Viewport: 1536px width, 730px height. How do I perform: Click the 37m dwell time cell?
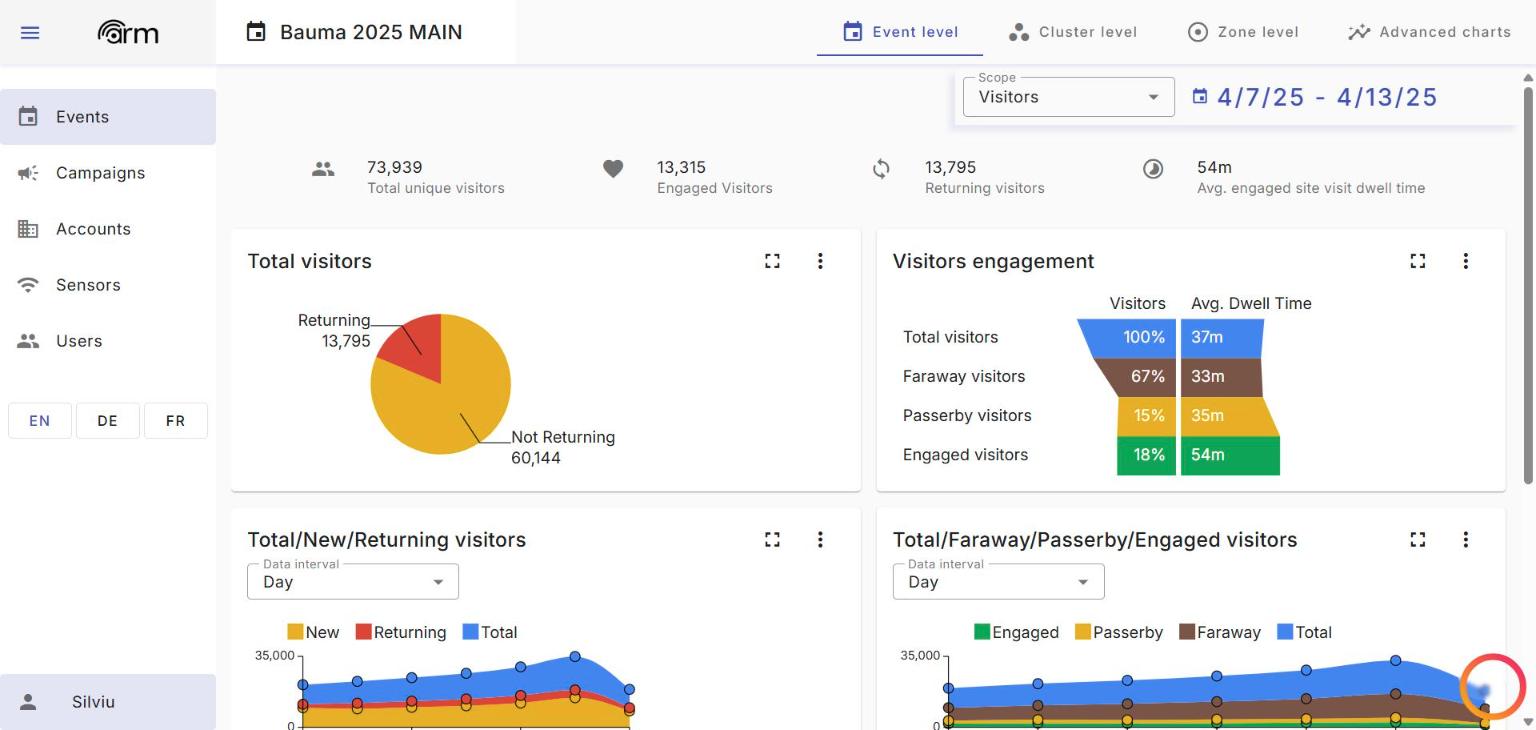[1222, 337]
